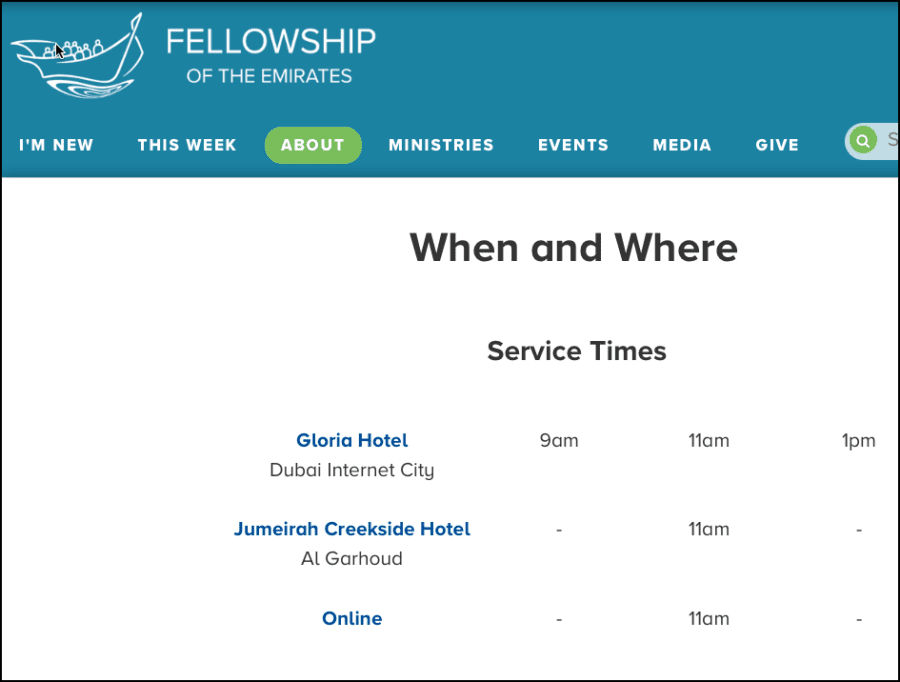Navigate to the GIVE page

click(777, 145)
